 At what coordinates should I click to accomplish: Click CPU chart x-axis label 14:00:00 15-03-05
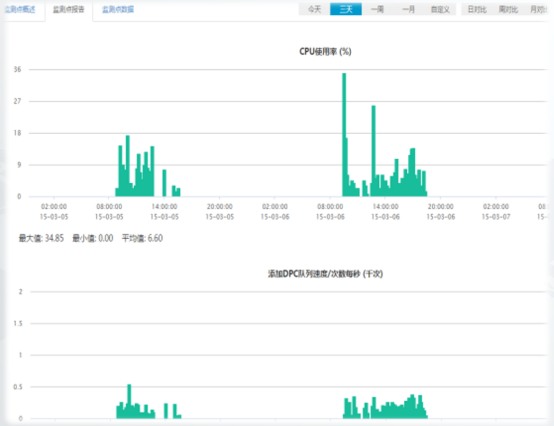click(164, 212)
